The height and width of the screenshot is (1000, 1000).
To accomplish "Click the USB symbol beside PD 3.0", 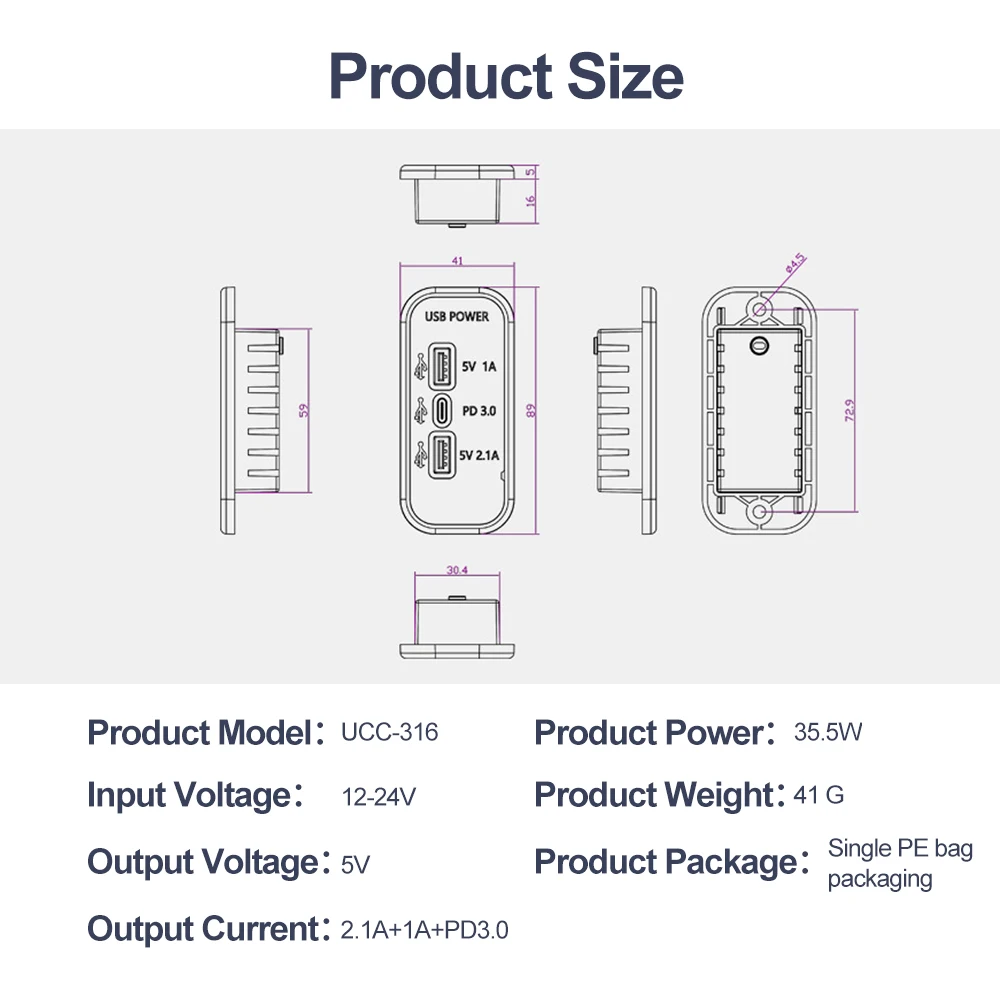I will point(419,411).
